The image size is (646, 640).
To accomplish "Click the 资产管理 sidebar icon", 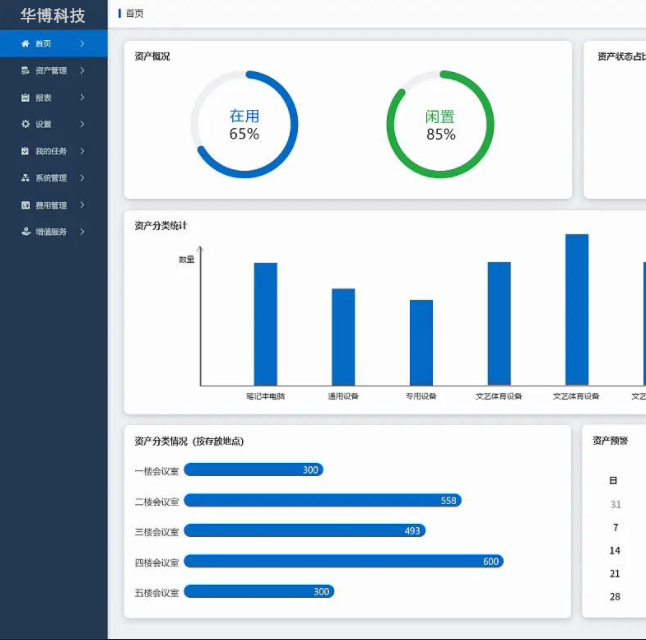I will coord(25,71).
